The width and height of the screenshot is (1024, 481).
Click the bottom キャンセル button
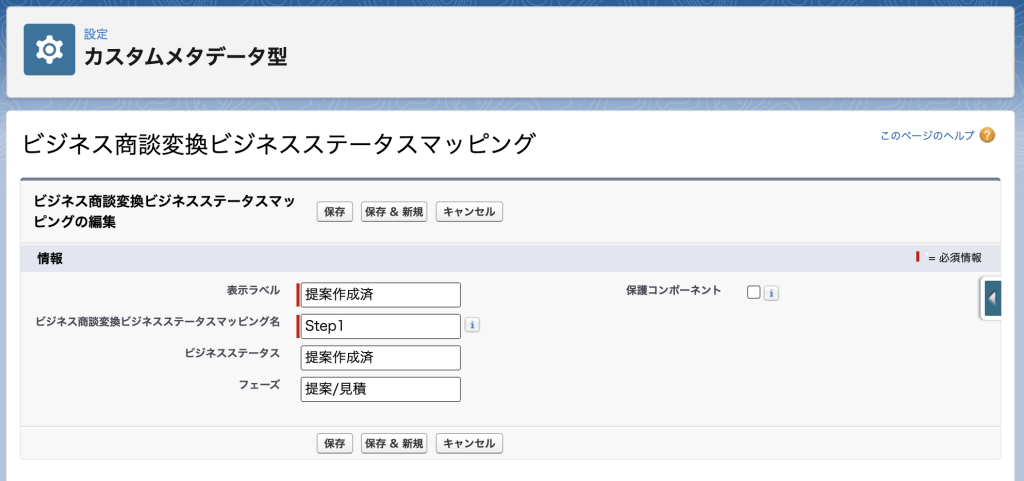pos(470,443)
